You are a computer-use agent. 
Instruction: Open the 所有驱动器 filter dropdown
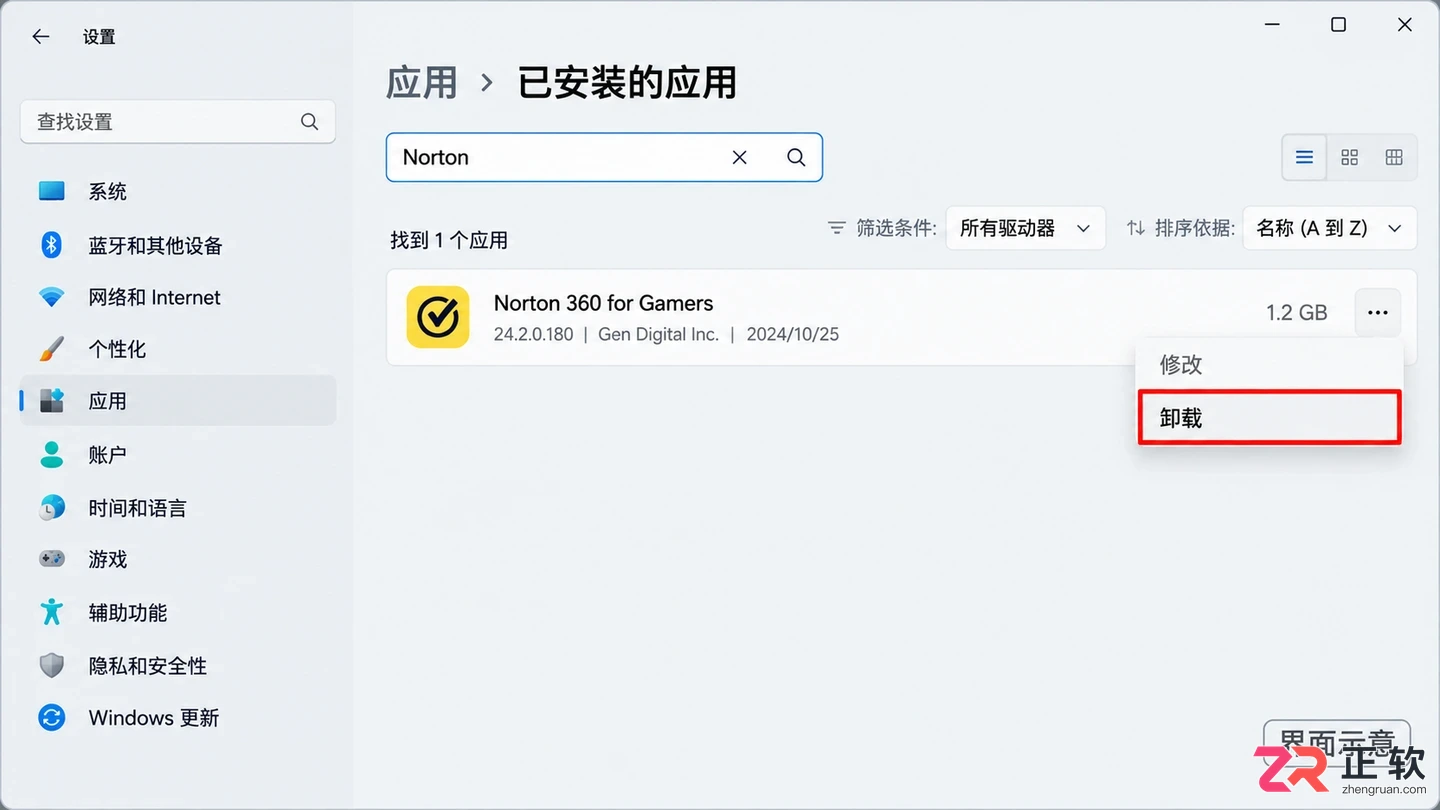(1025, 228)
